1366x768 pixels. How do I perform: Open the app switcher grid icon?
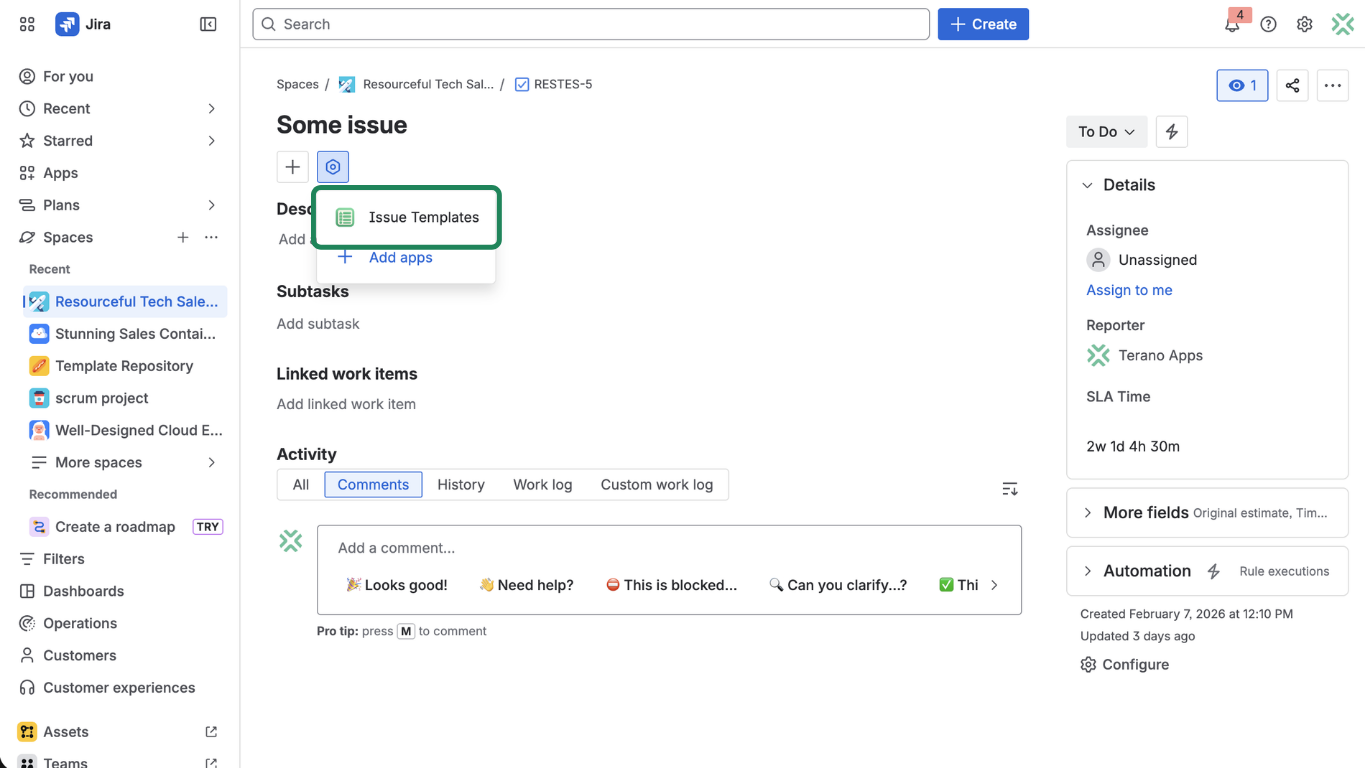point(27,23)
